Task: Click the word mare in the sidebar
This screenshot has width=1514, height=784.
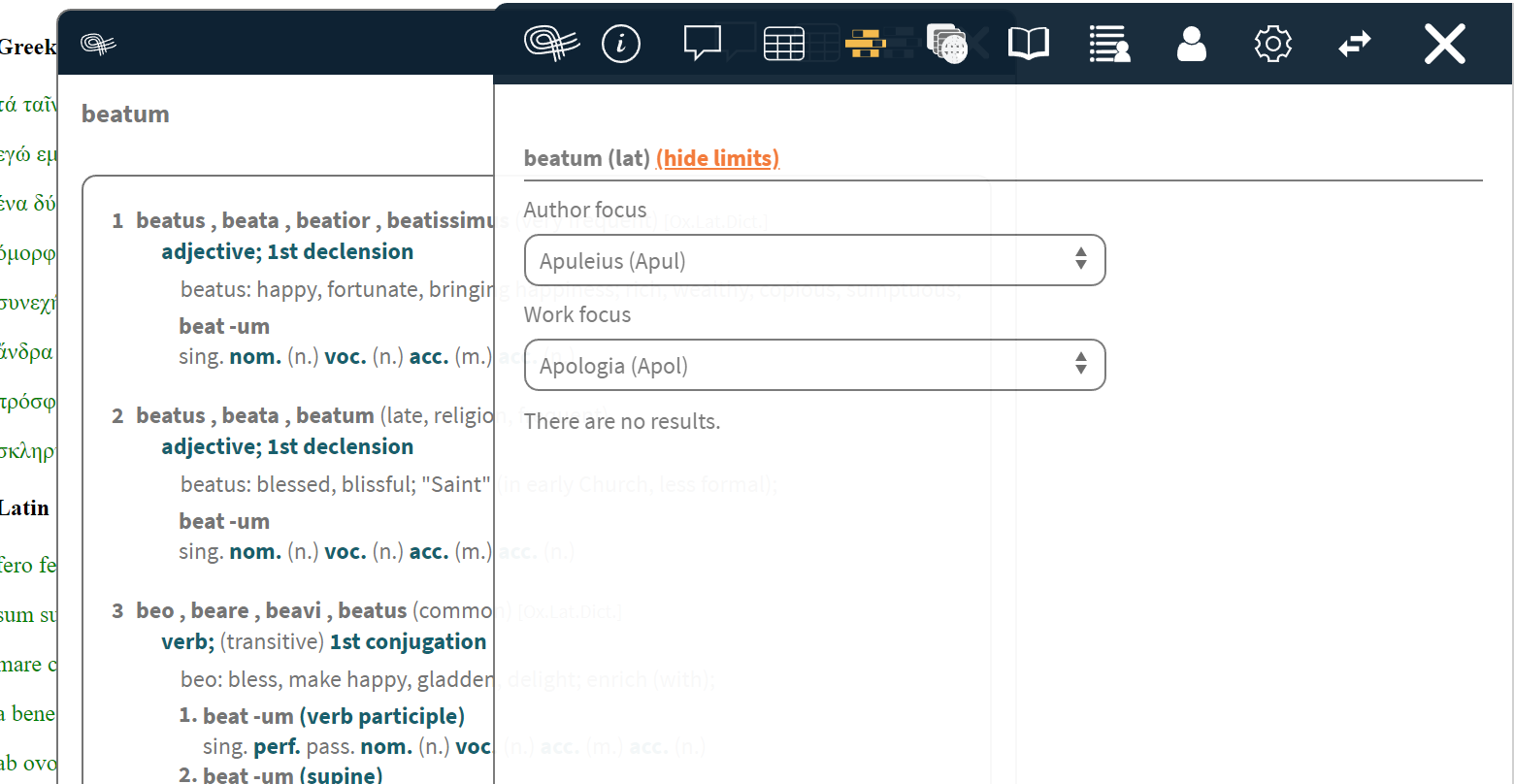Action: click(x=24, y=664)
